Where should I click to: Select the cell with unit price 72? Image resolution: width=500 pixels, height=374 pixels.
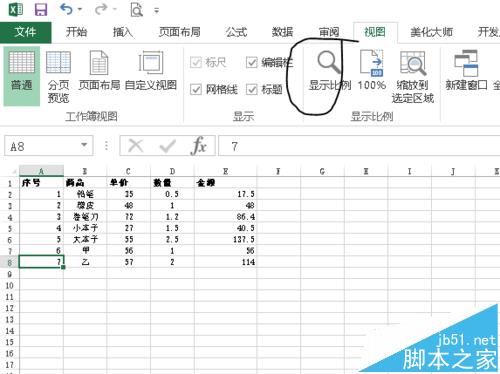tap(129, 217)
